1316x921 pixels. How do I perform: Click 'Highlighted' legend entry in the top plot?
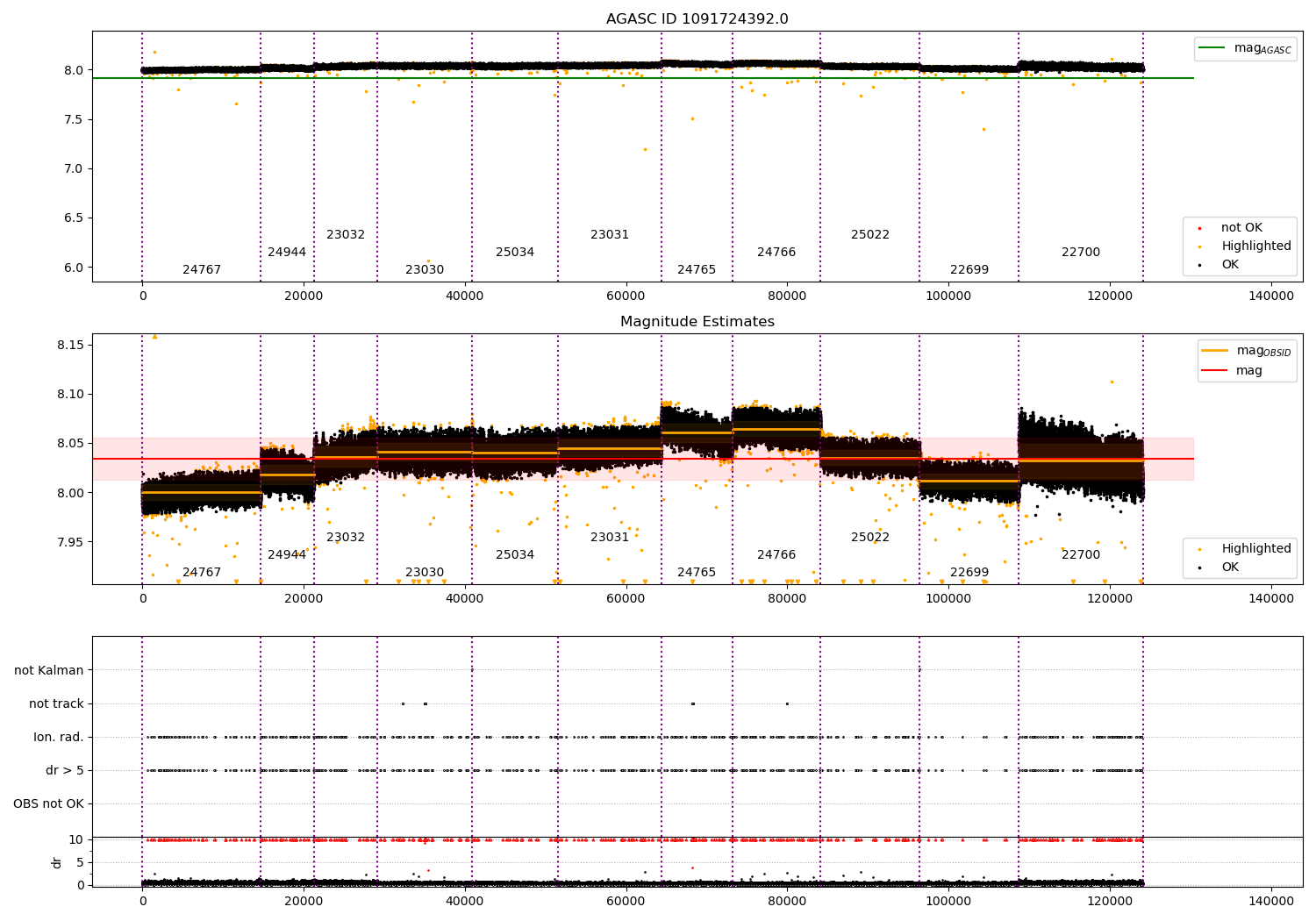[1245, 246]
